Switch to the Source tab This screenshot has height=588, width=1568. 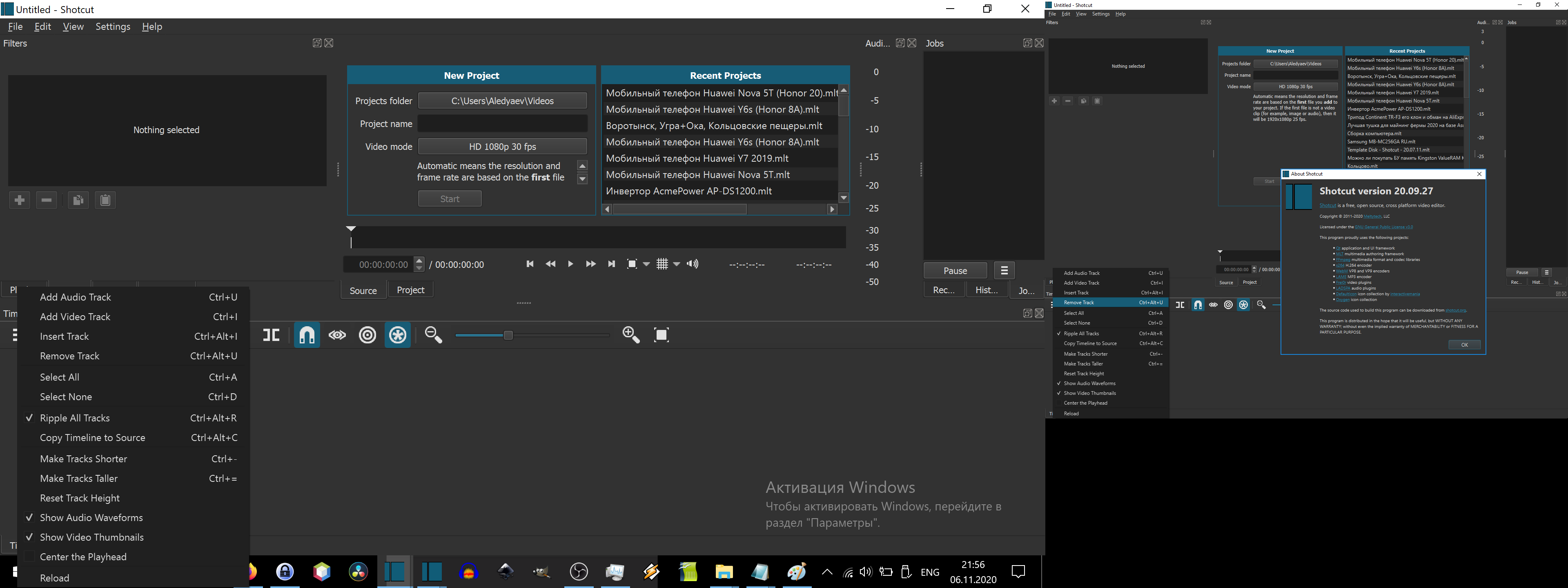point(363,290)
